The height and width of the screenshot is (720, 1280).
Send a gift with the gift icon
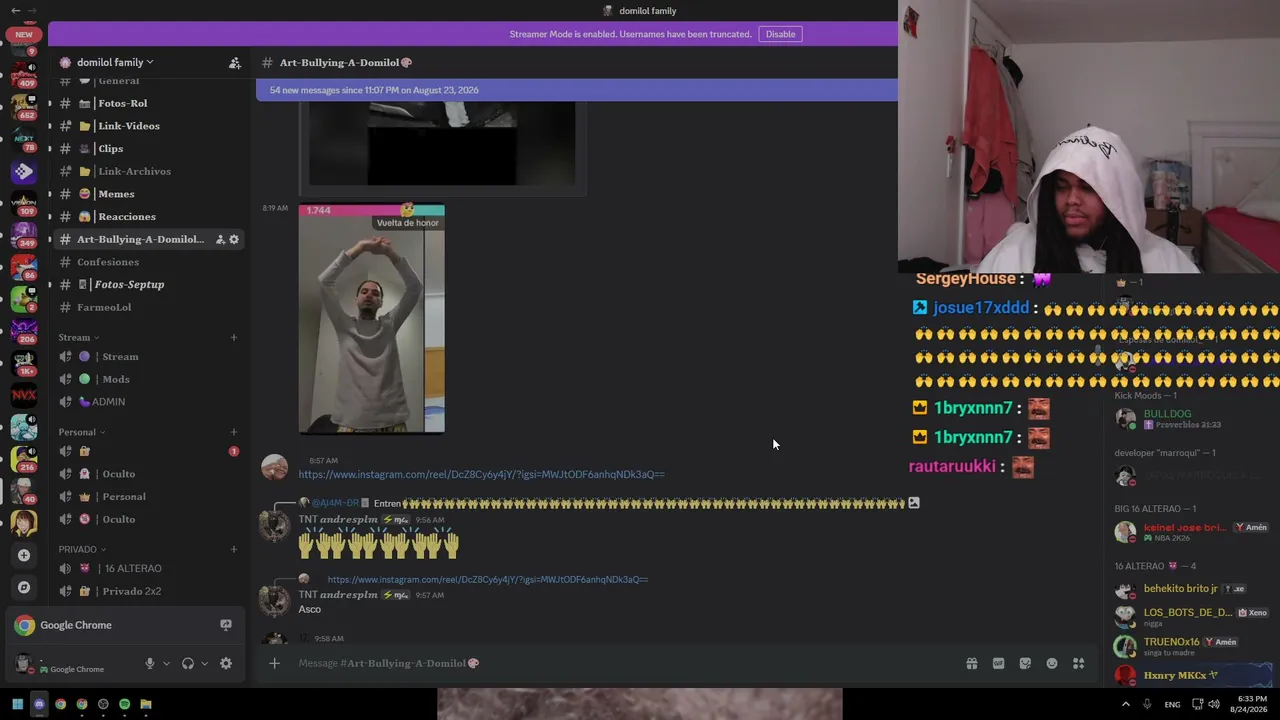pyautogui.click(x=971, y=663)
